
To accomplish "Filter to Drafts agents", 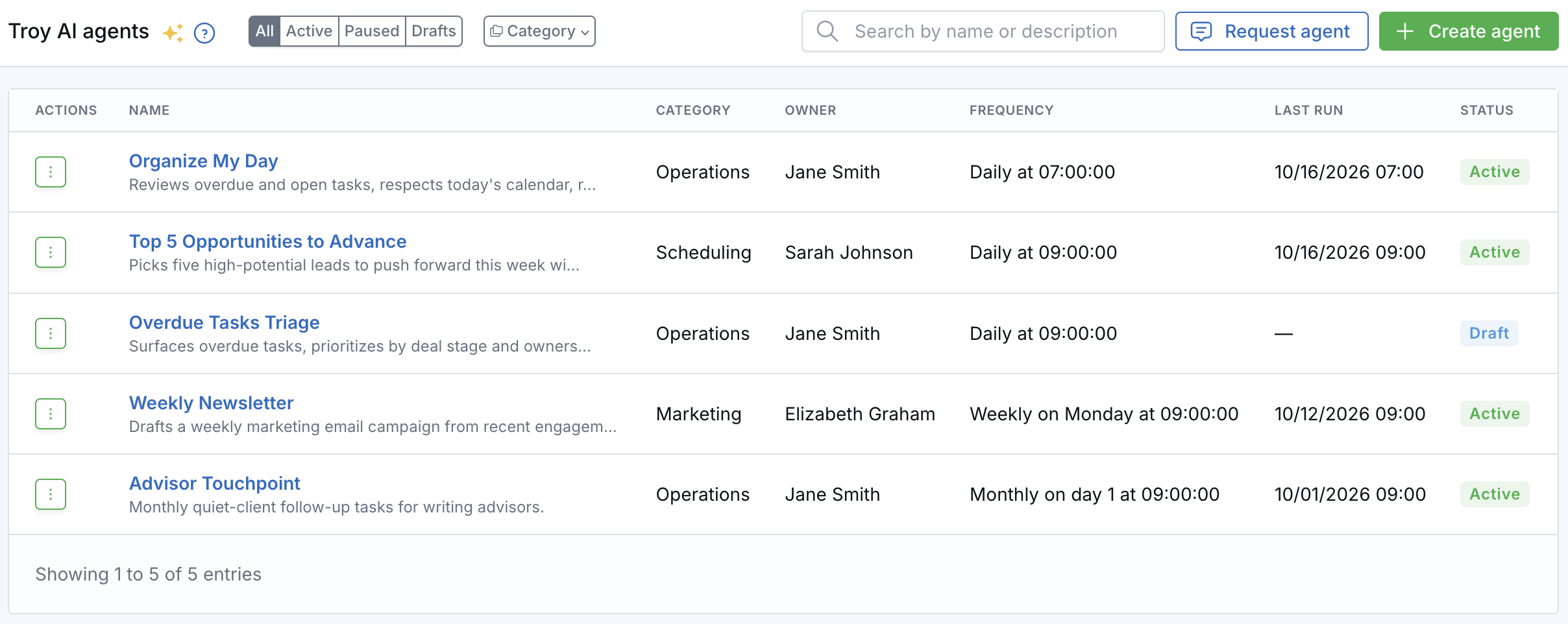I will click(434, 31).
